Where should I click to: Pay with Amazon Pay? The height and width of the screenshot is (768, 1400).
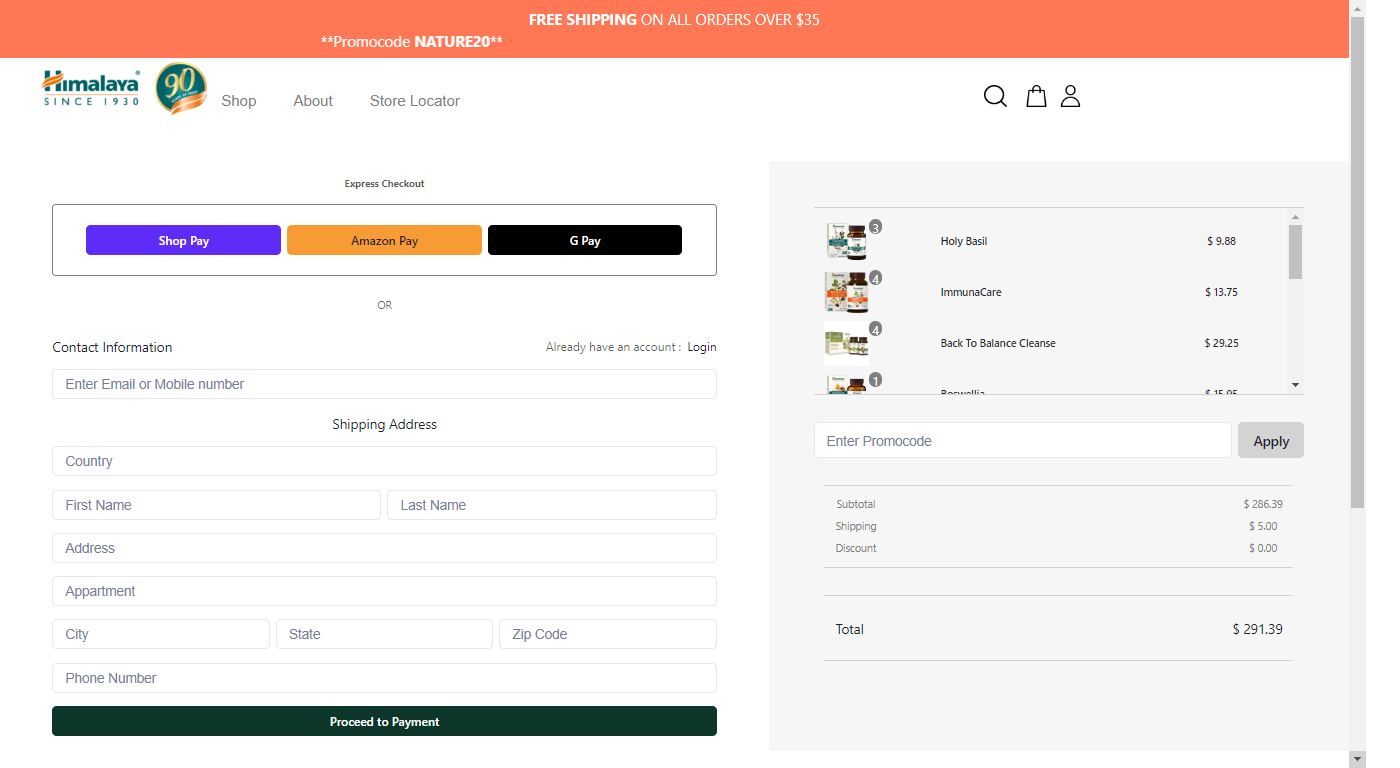click(x=384, y=240)
